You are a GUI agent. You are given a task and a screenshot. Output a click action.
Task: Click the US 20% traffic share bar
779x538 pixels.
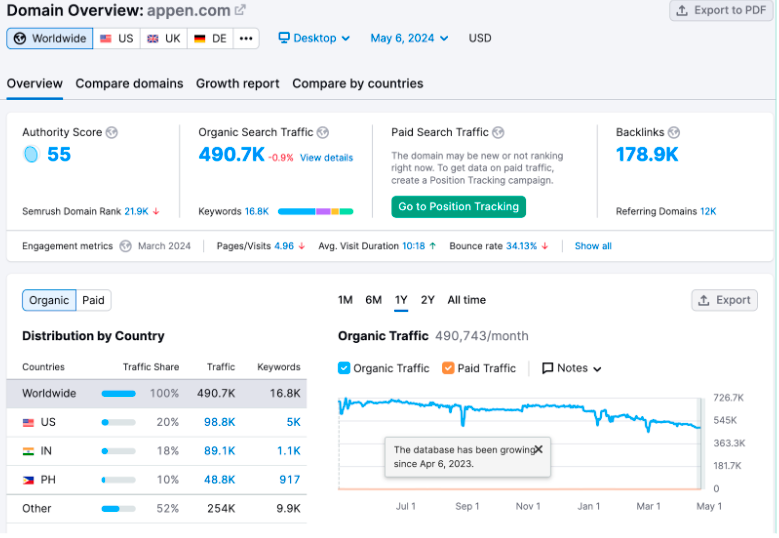click(x=118, y=423)
